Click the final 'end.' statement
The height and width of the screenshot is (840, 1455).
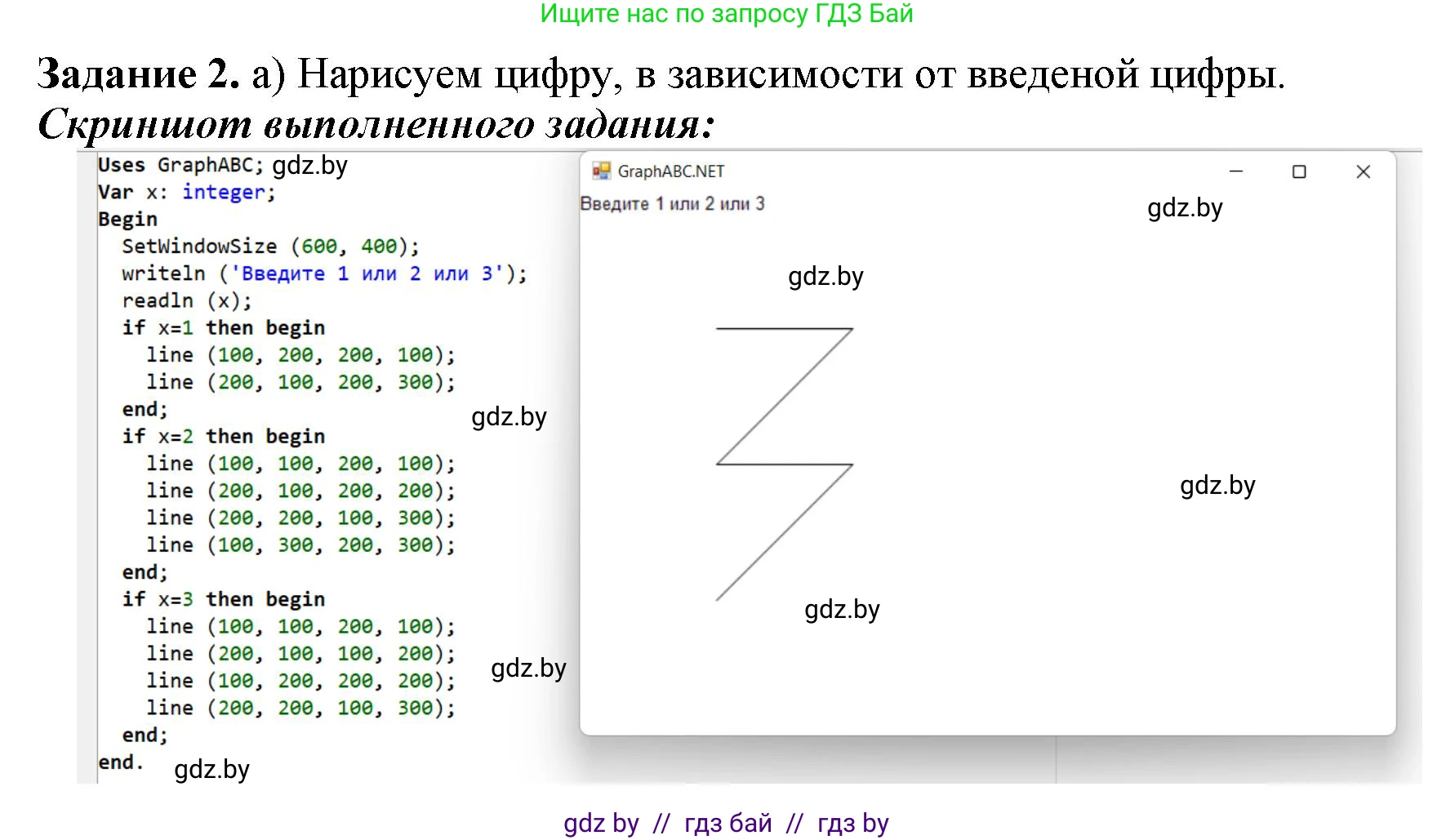tap(121, 762)
